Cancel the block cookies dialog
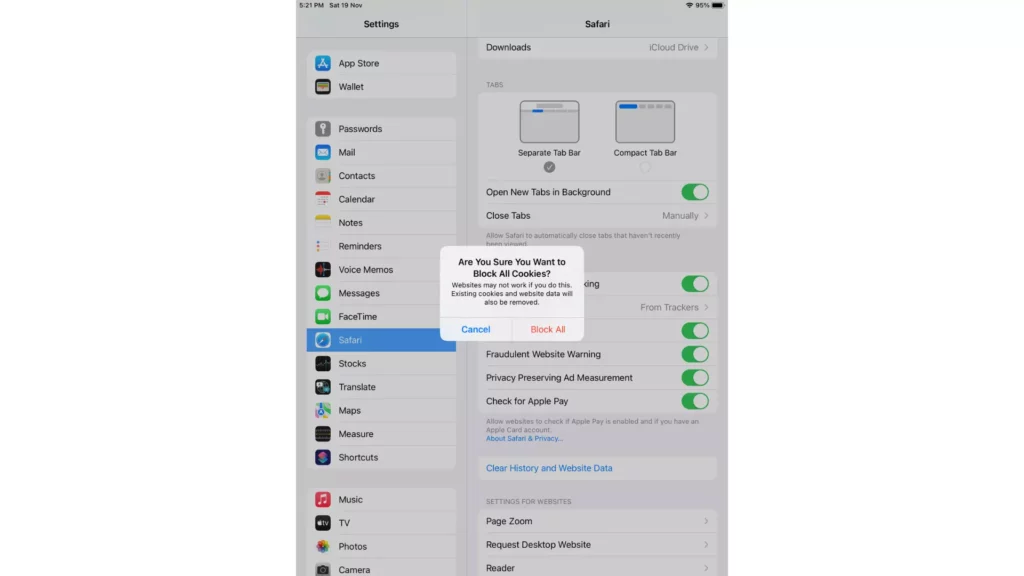Screen dimensions: 1024x576 475,330
